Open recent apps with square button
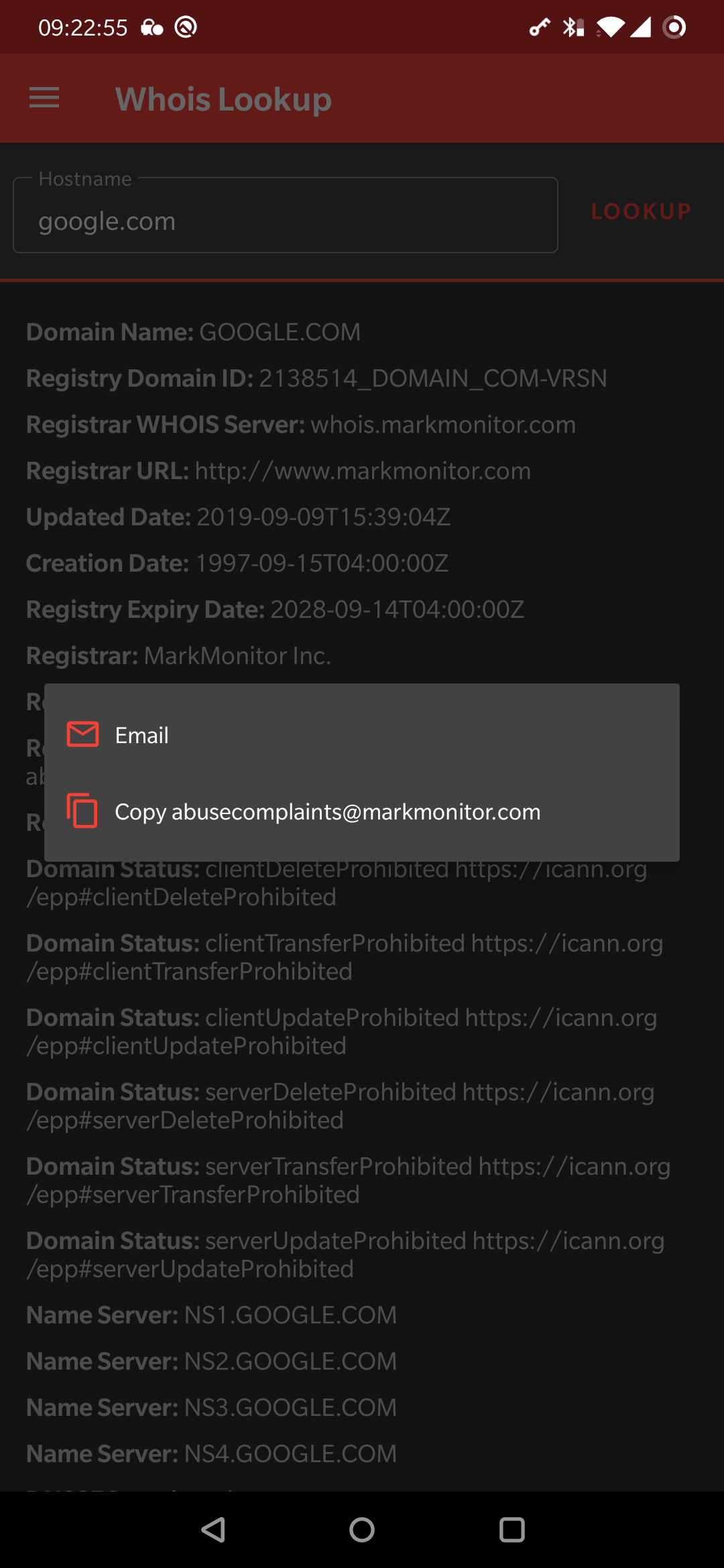This screenshot has height=1568, width=724. point(511,1530)
